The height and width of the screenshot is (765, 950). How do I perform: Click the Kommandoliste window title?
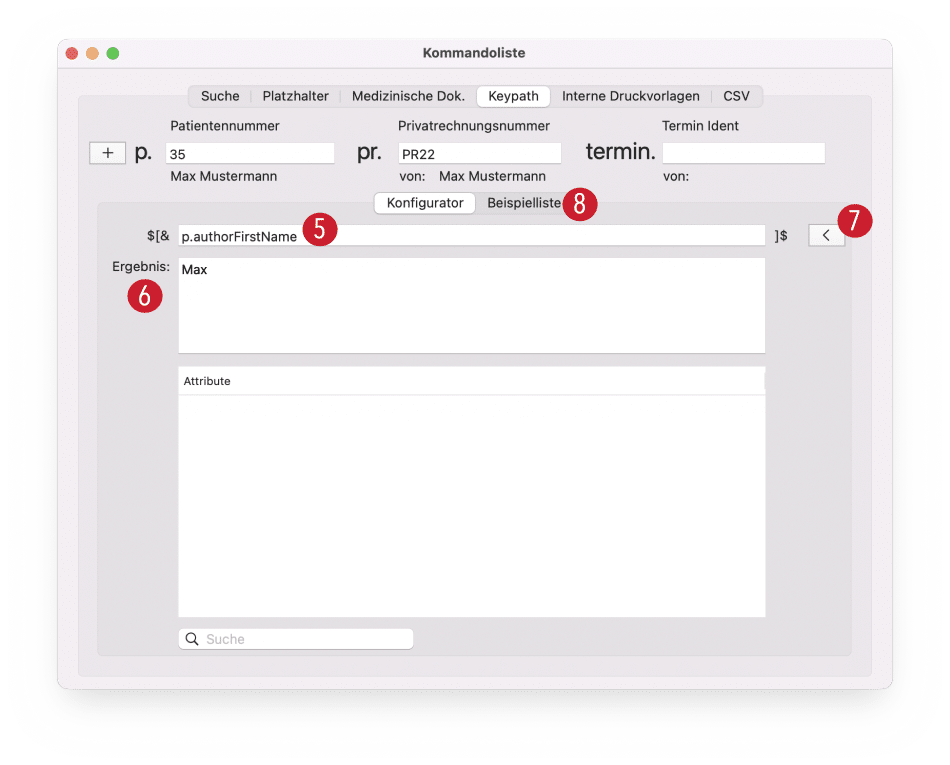(x=474, y=53)
